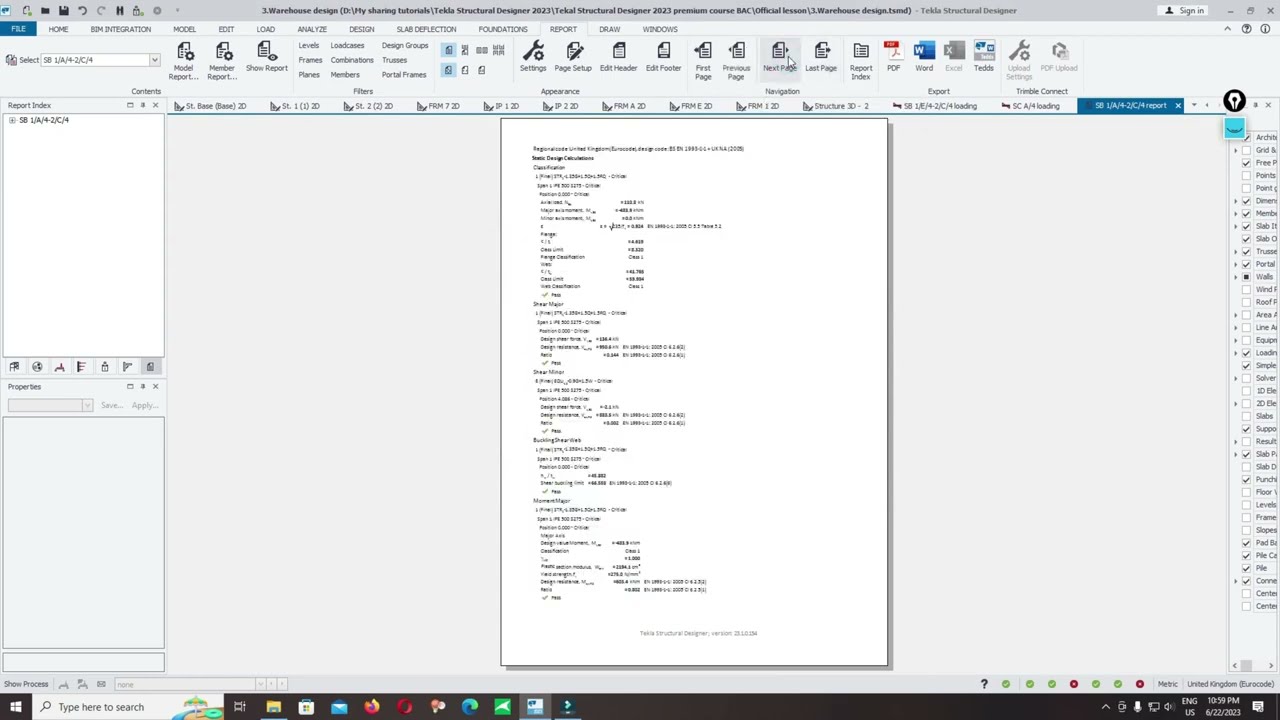This screenshot has height=720, width=1280.
Task: Expand the Walls row arrow in Scene Content
Action: [x=1235, y=277]
